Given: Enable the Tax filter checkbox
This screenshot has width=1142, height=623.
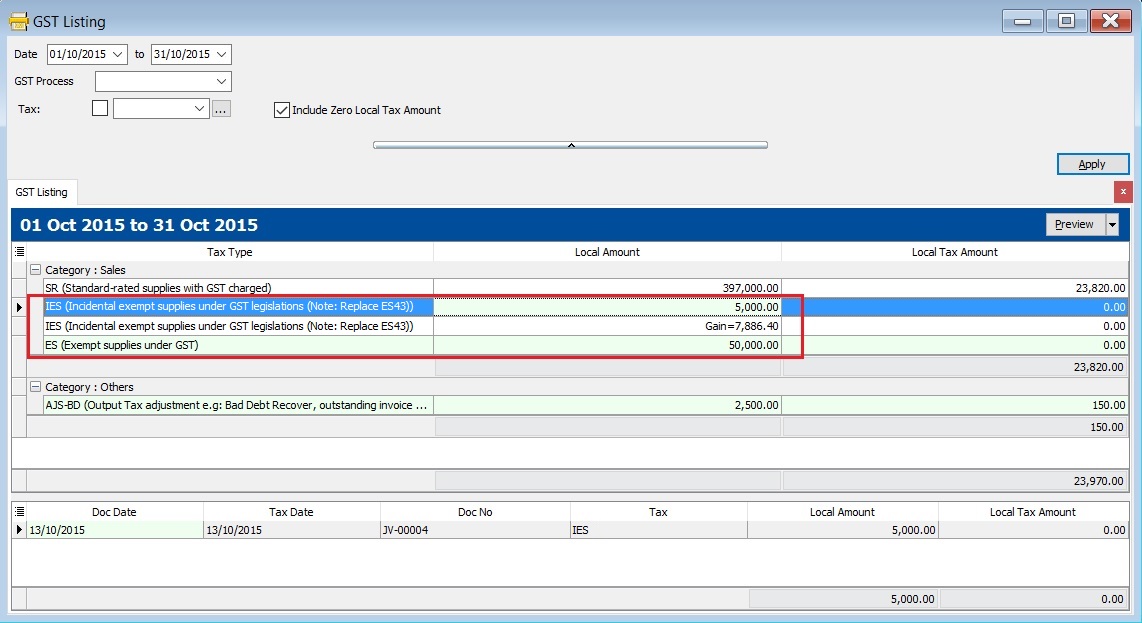Looking at the screenshot, I should tap(100, 109).
